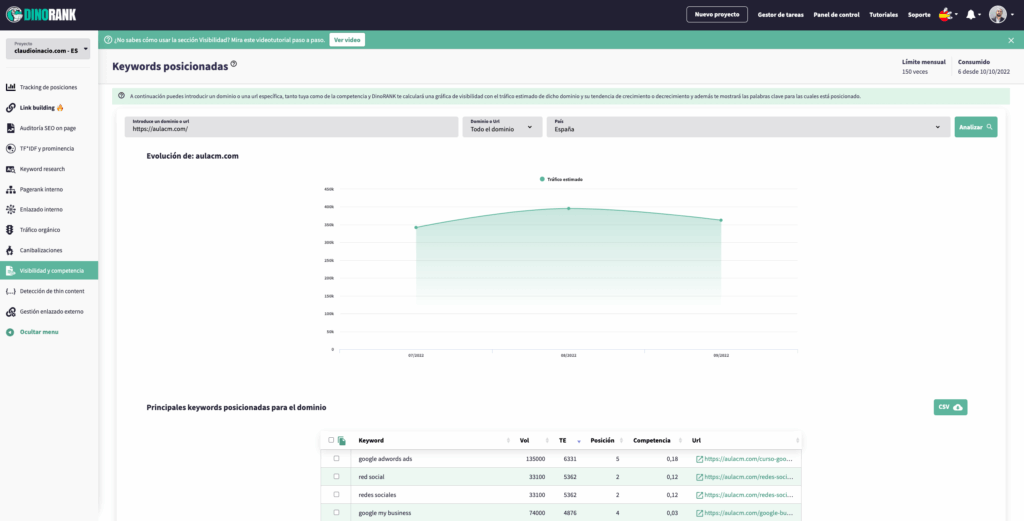Viewport: 1024px width, 521px height.
Task: Click the Excel export icon in table header
Action: pos(342,440)
